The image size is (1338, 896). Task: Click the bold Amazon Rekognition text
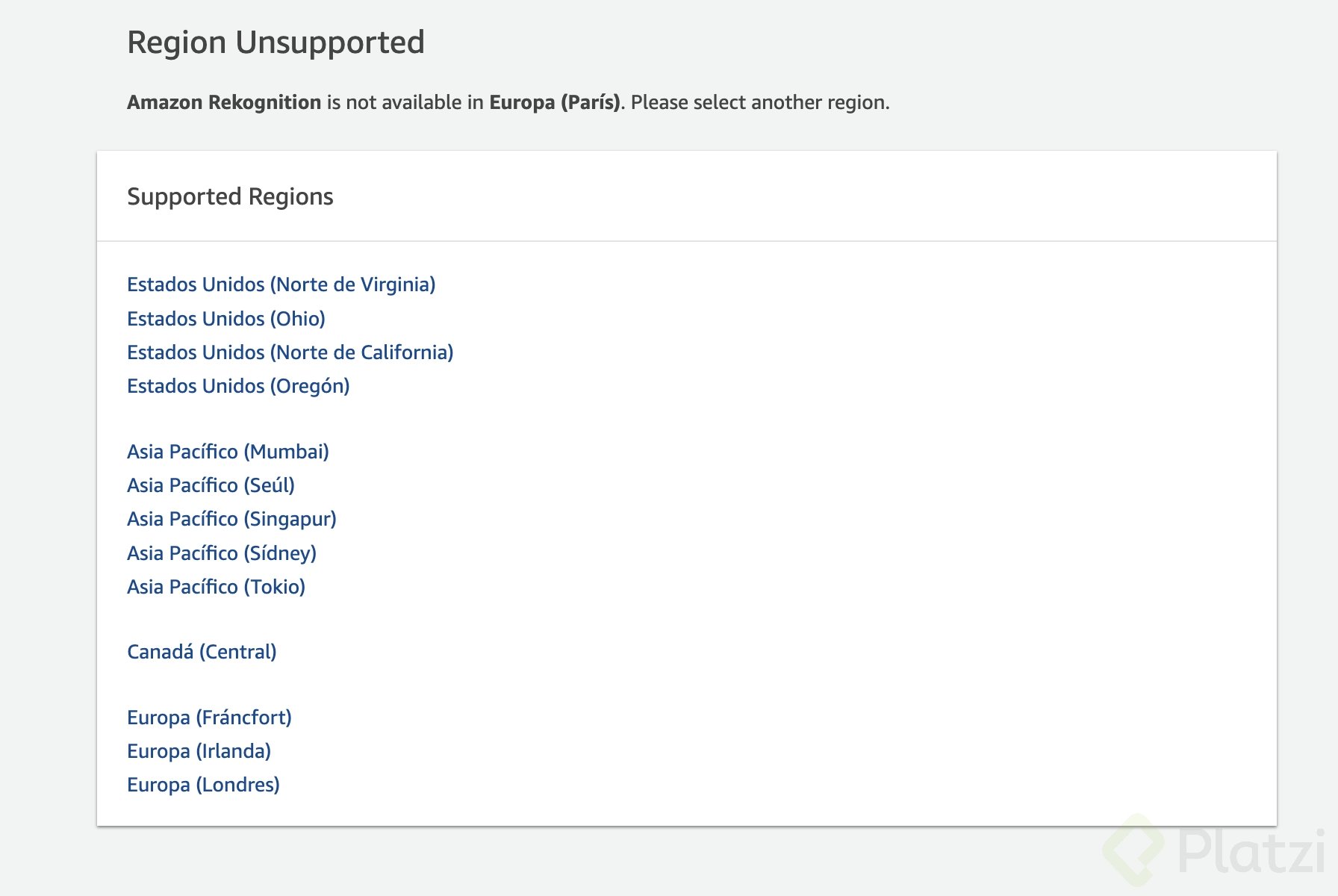(x=224, y=102)
